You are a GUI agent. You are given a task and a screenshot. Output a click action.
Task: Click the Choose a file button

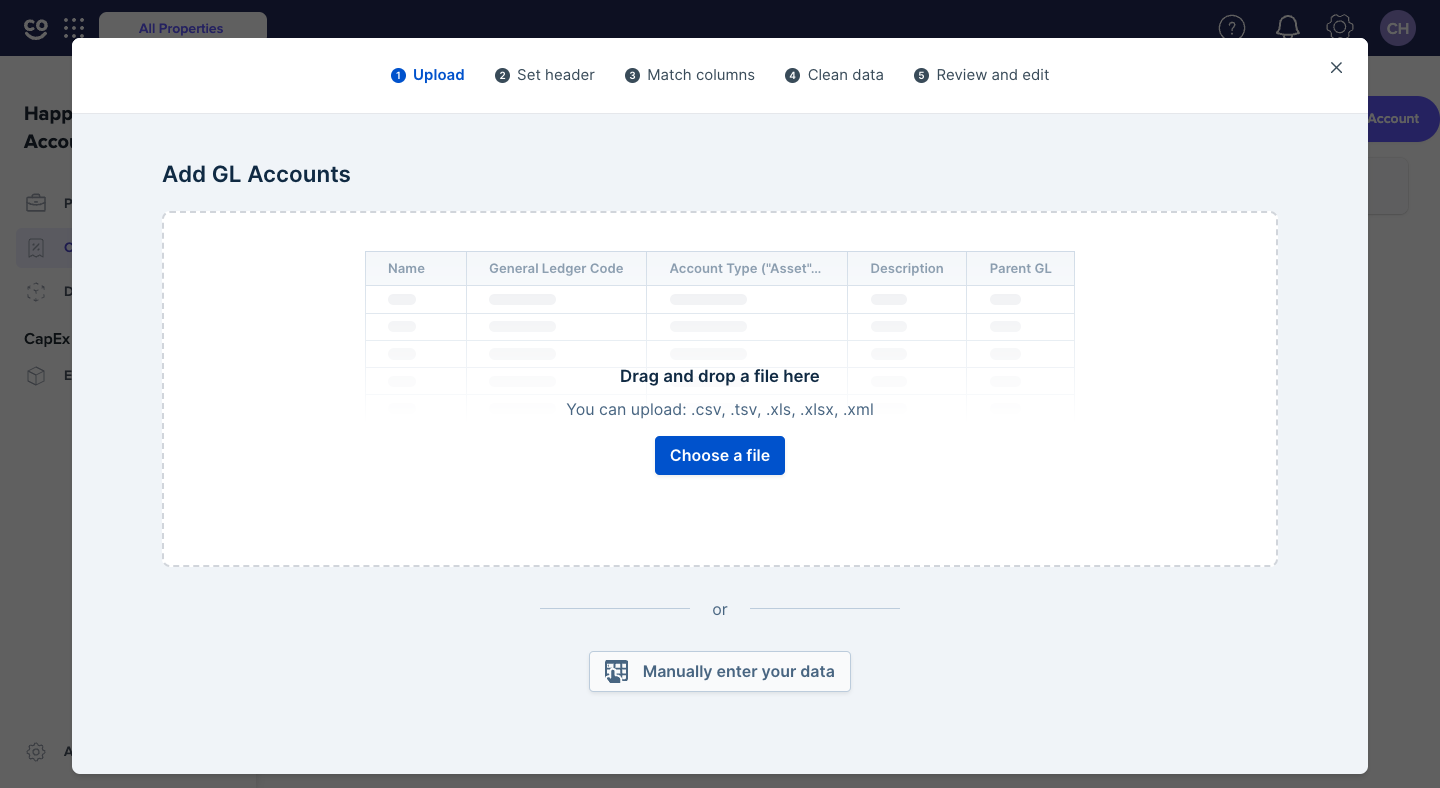pyautogui.click(x=720, y=455)
